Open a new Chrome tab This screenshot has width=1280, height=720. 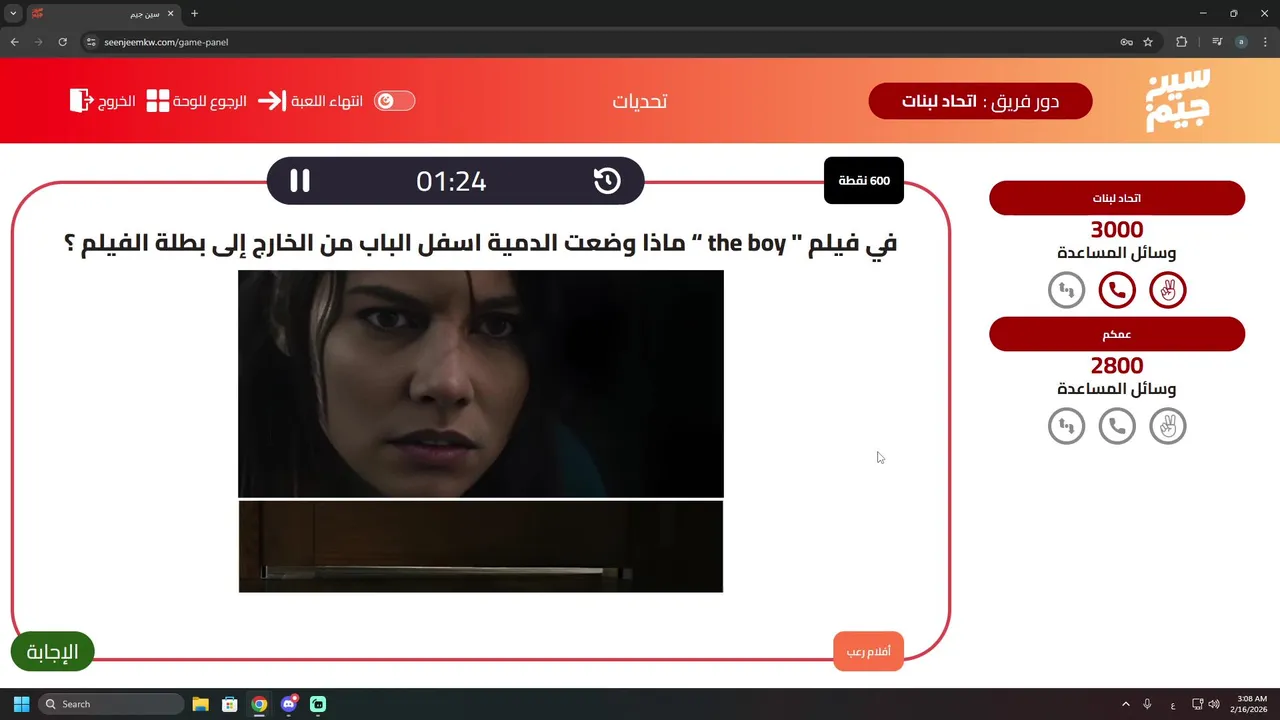tap(194, 14)
